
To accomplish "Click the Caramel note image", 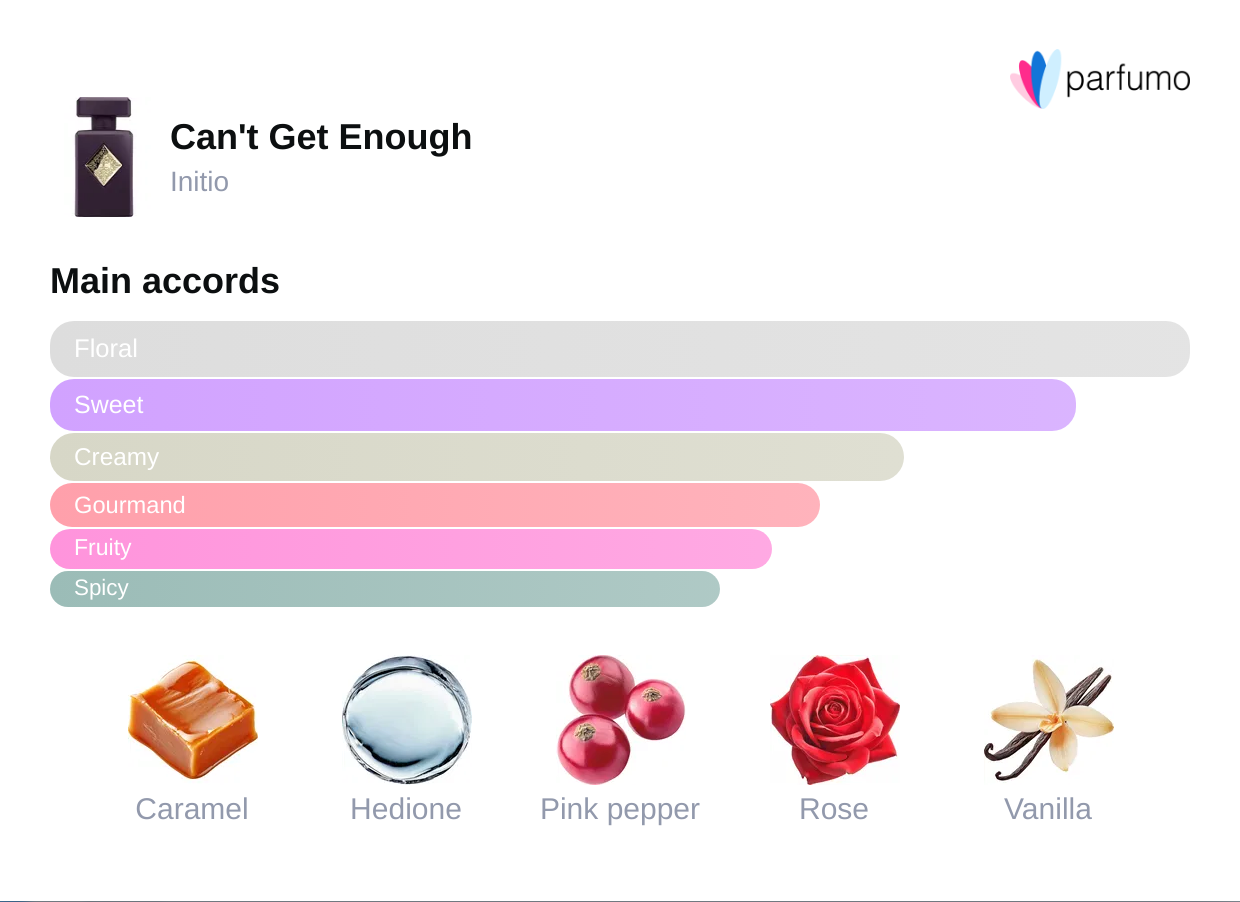I will [x=192, y=718].
